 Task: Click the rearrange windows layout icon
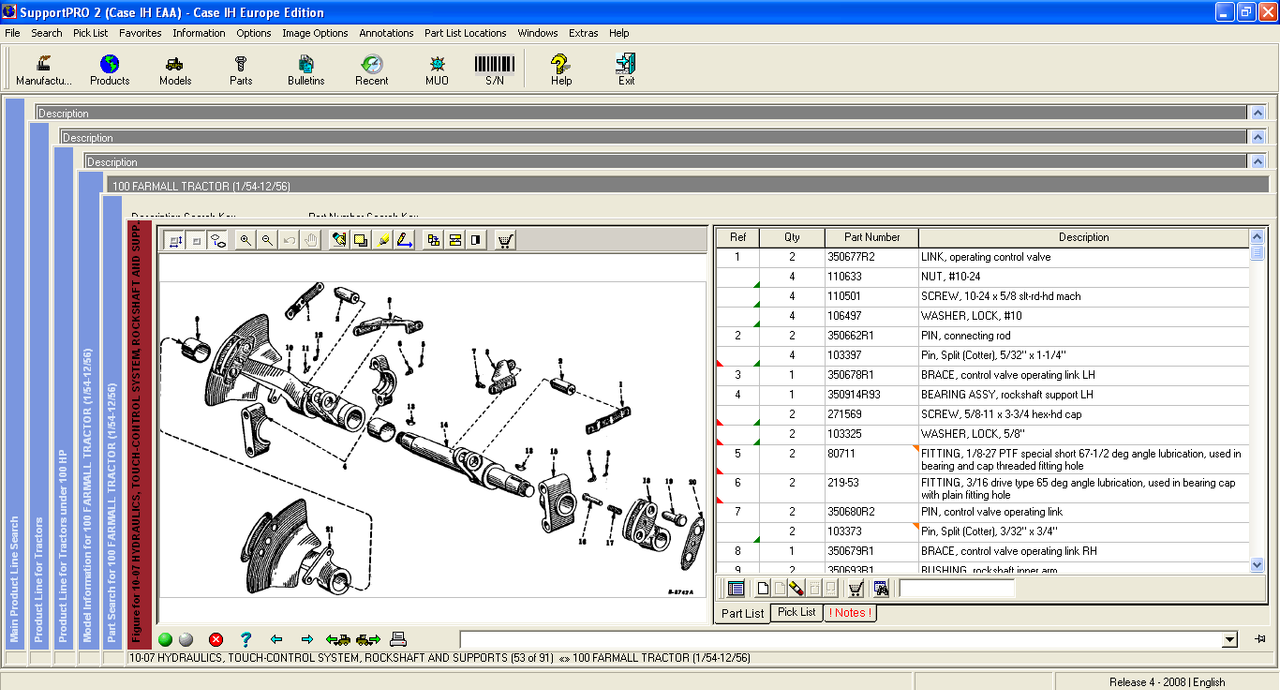tap(433, 240)
